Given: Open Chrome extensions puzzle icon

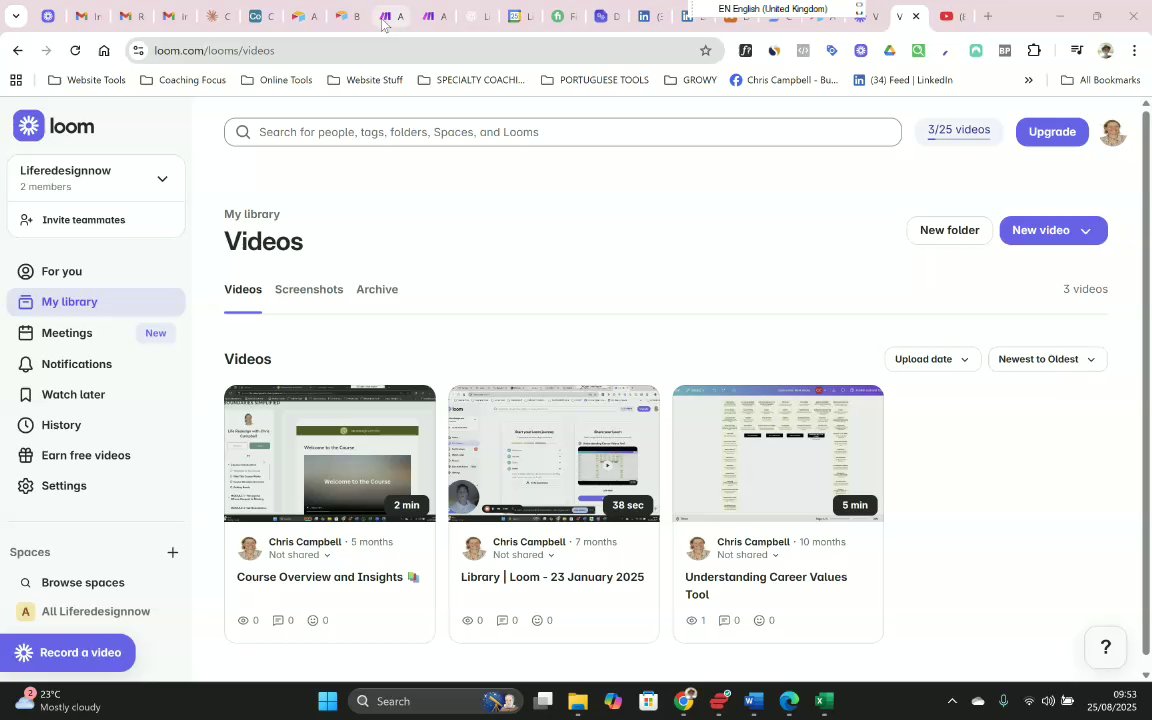Looking at the screenshot, I should point(1034,51).
